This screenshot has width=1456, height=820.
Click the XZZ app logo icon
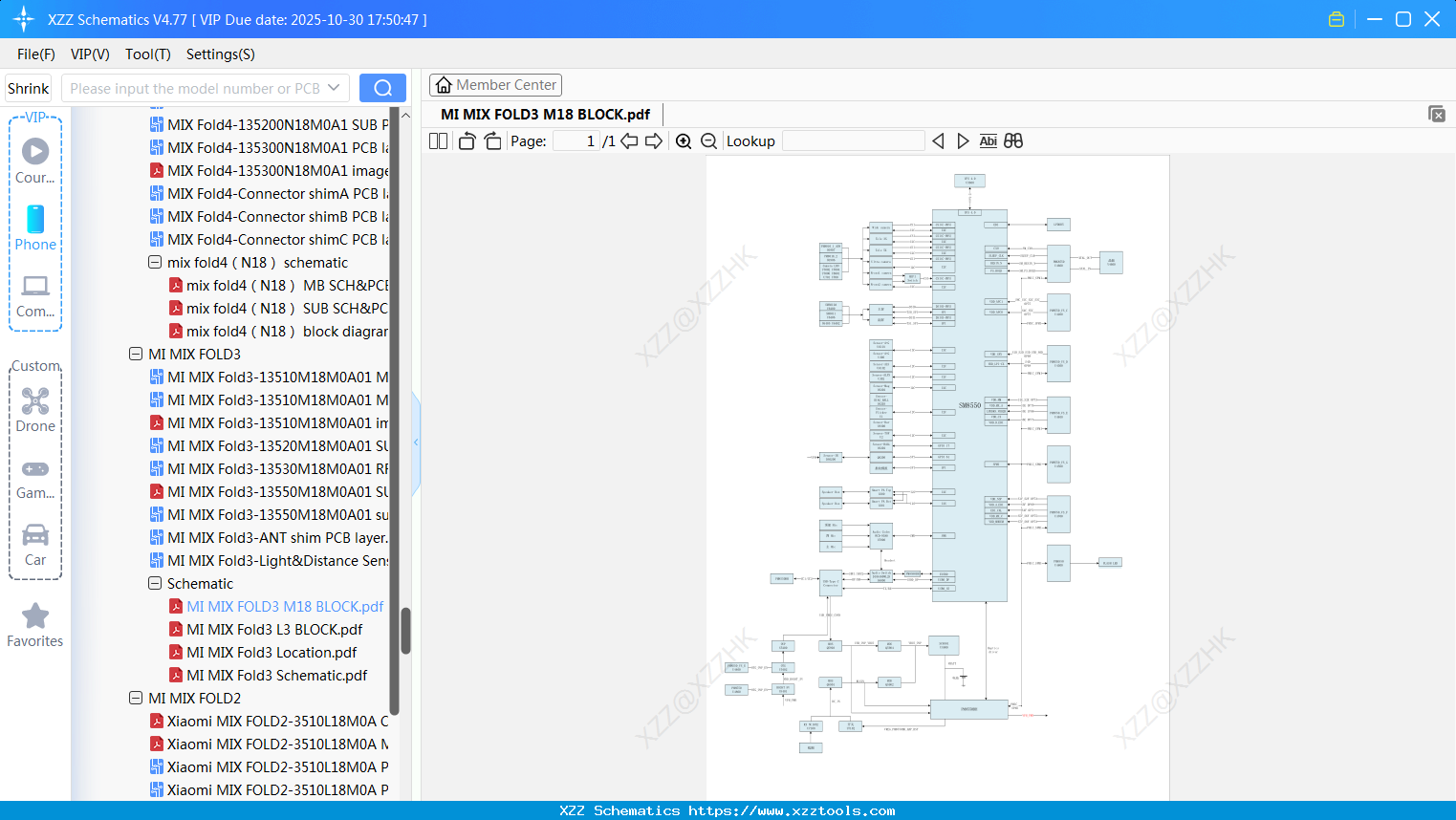24,19
